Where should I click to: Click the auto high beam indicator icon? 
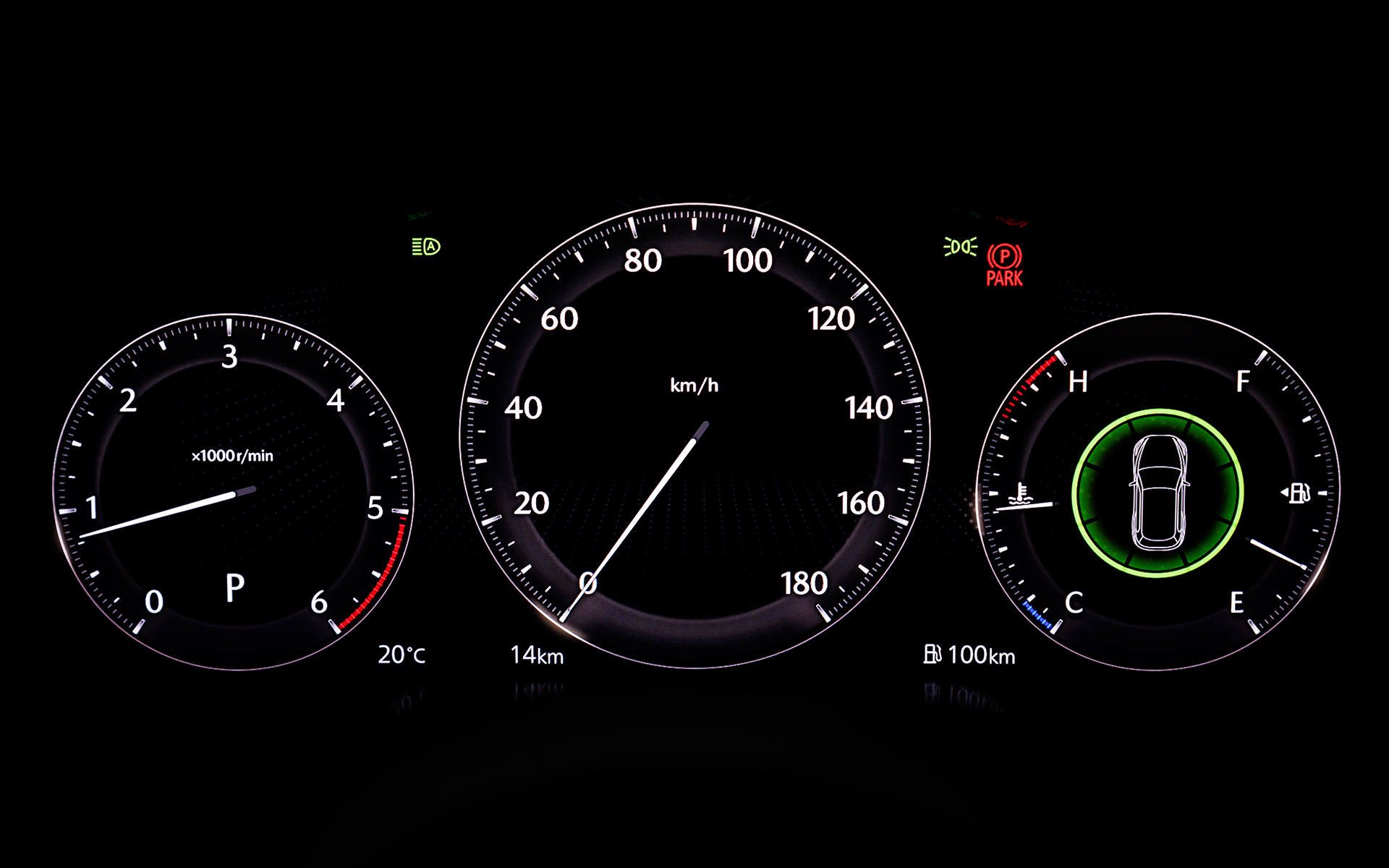[x=426, y=247]
